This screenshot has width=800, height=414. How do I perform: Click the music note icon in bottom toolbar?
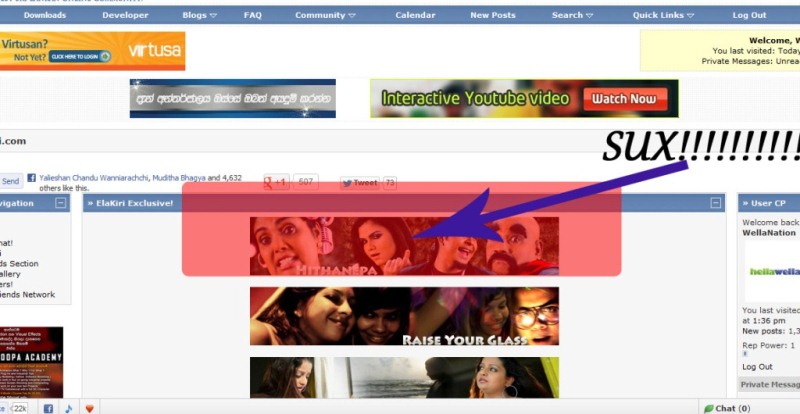(x=68, y=408)
